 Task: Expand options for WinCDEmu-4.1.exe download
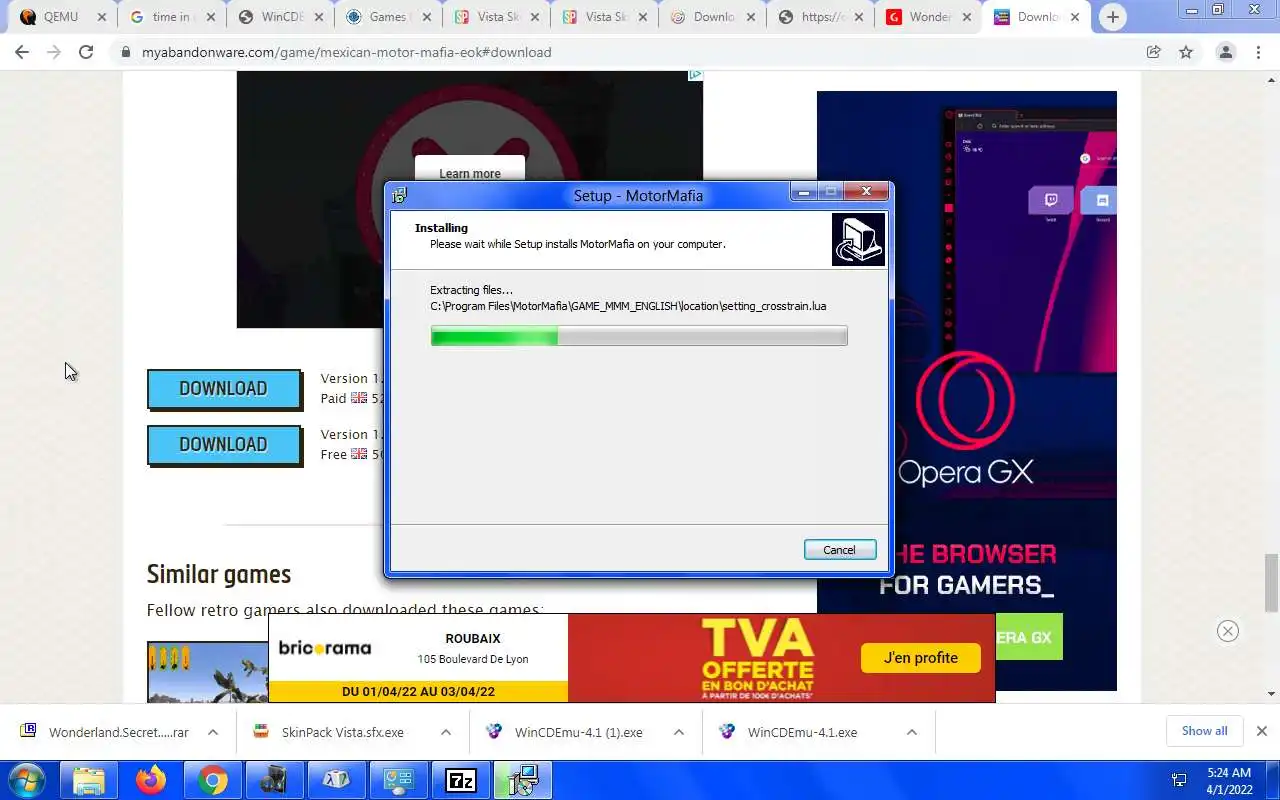pos(912,732)
